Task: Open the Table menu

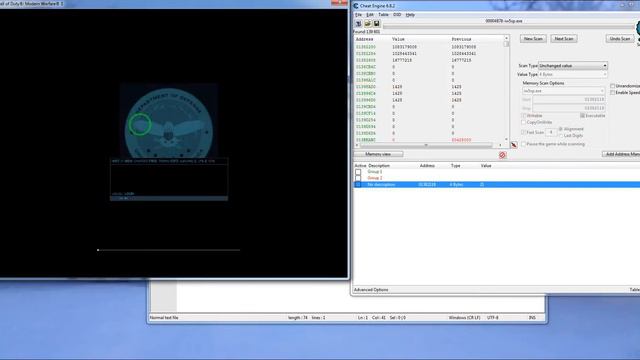Action: [383, 15]
